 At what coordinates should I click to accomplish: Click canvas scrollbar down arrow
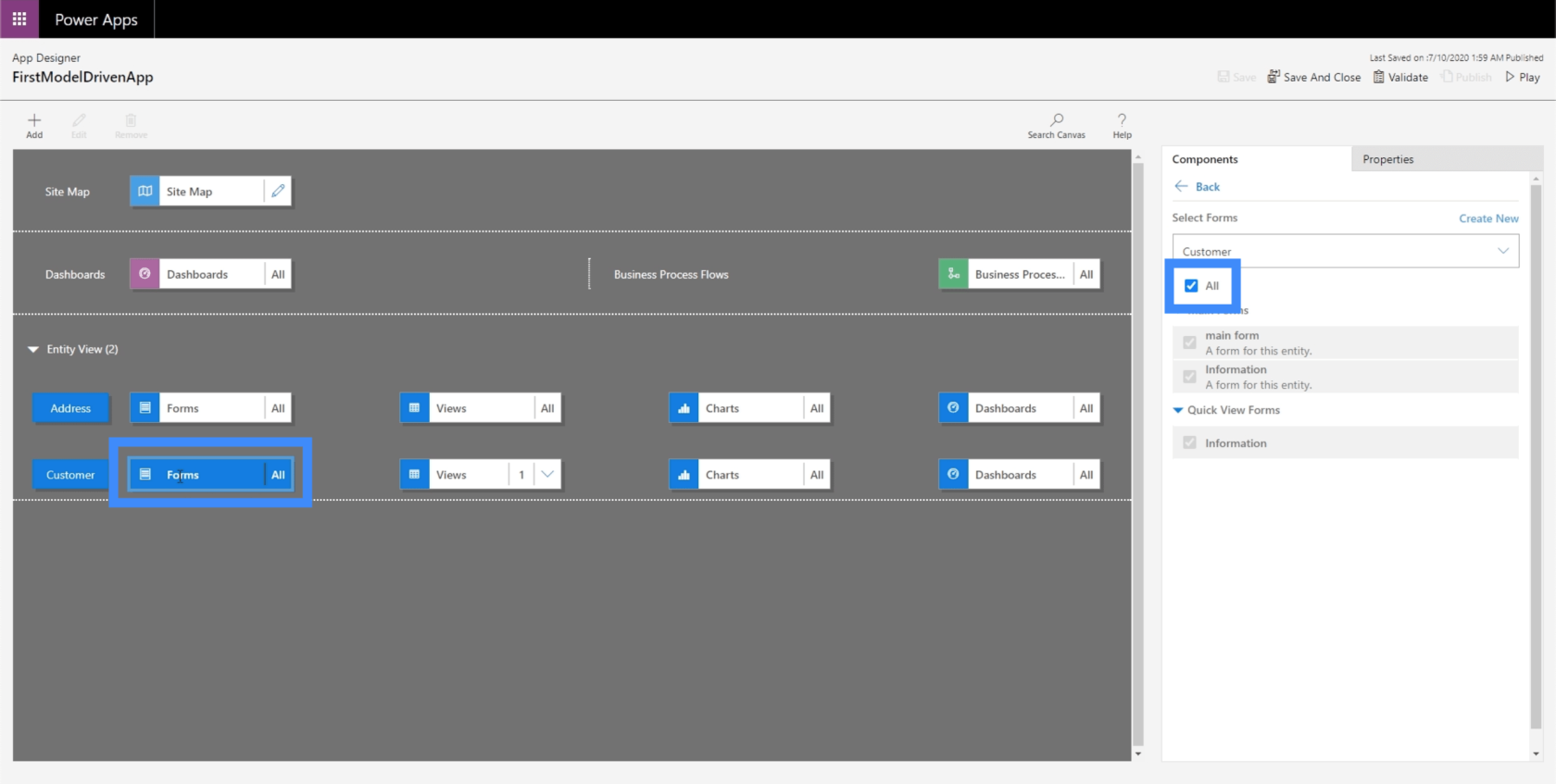1138,754
